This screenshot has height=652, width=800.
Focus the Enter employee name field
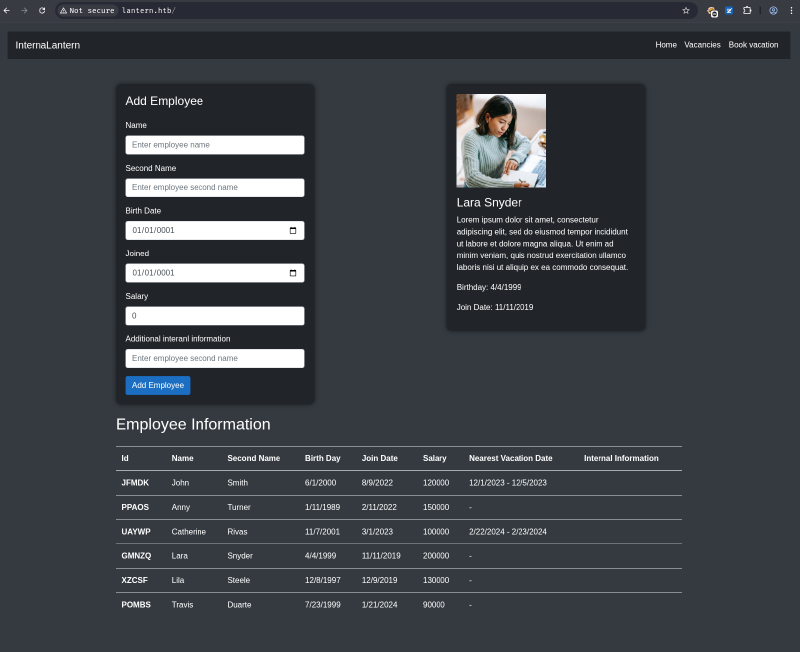[214, 144]
